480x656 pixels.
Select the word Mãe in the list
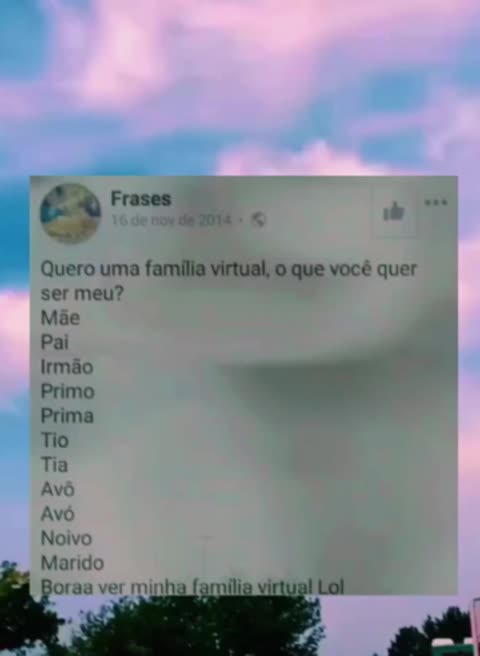point(60,318)
